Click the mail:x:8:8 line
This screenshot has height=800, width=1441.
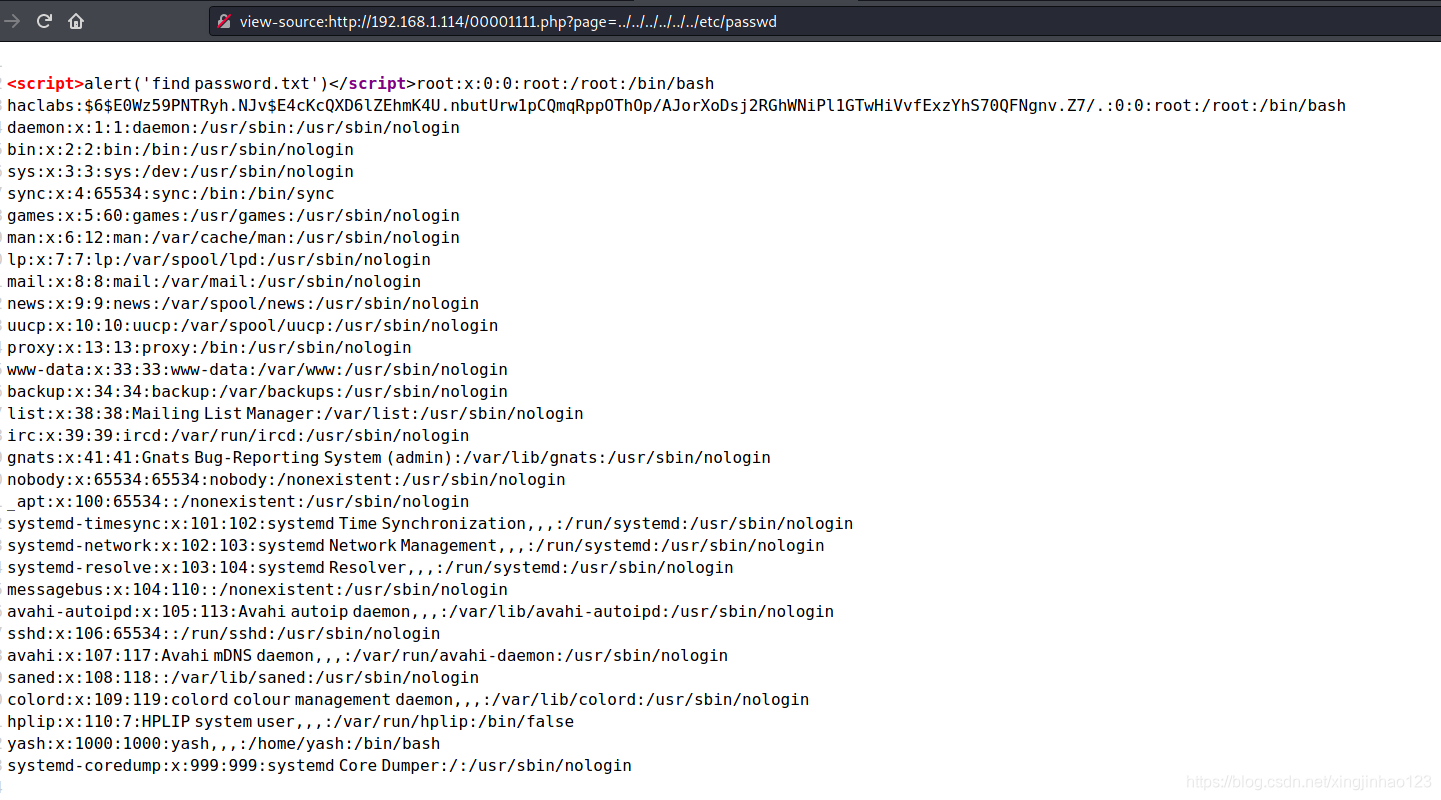(214, 282)
